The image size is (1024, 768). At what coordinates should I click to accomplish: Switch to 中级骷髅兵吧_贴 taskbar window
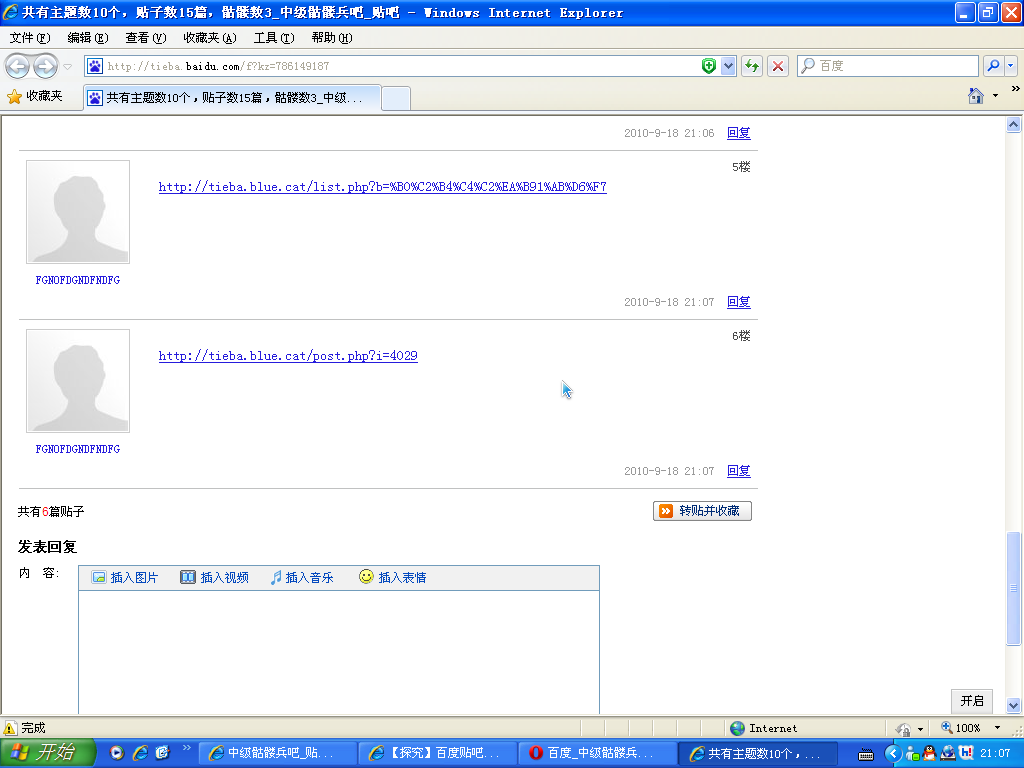pos(276,754)
